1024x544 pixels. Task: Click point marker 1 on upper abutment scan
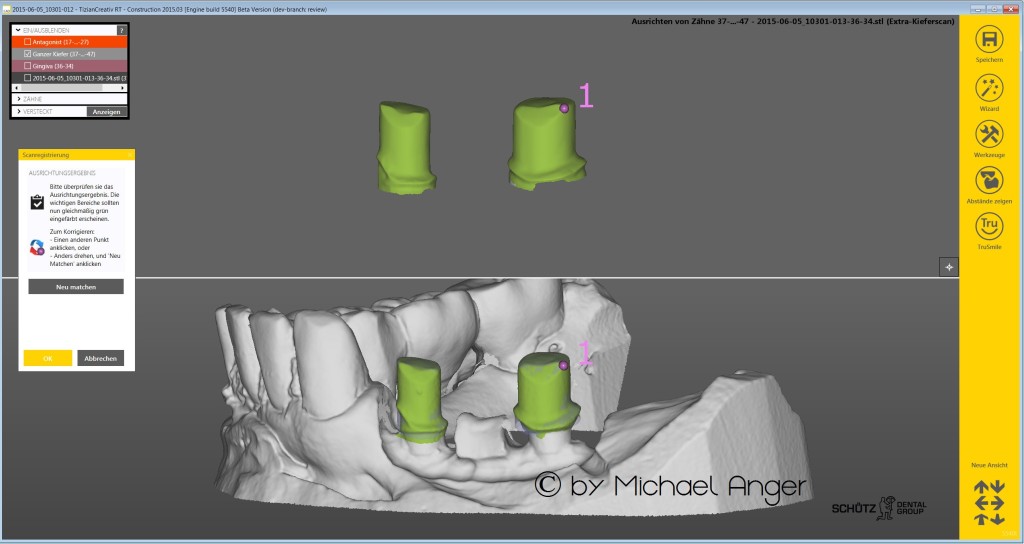(x=564, y=108)
